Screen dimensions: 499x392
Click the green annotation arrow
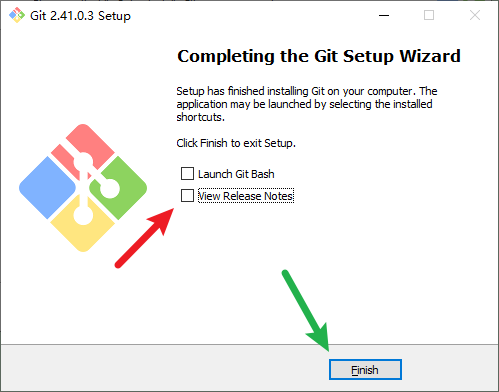(306, 310)
